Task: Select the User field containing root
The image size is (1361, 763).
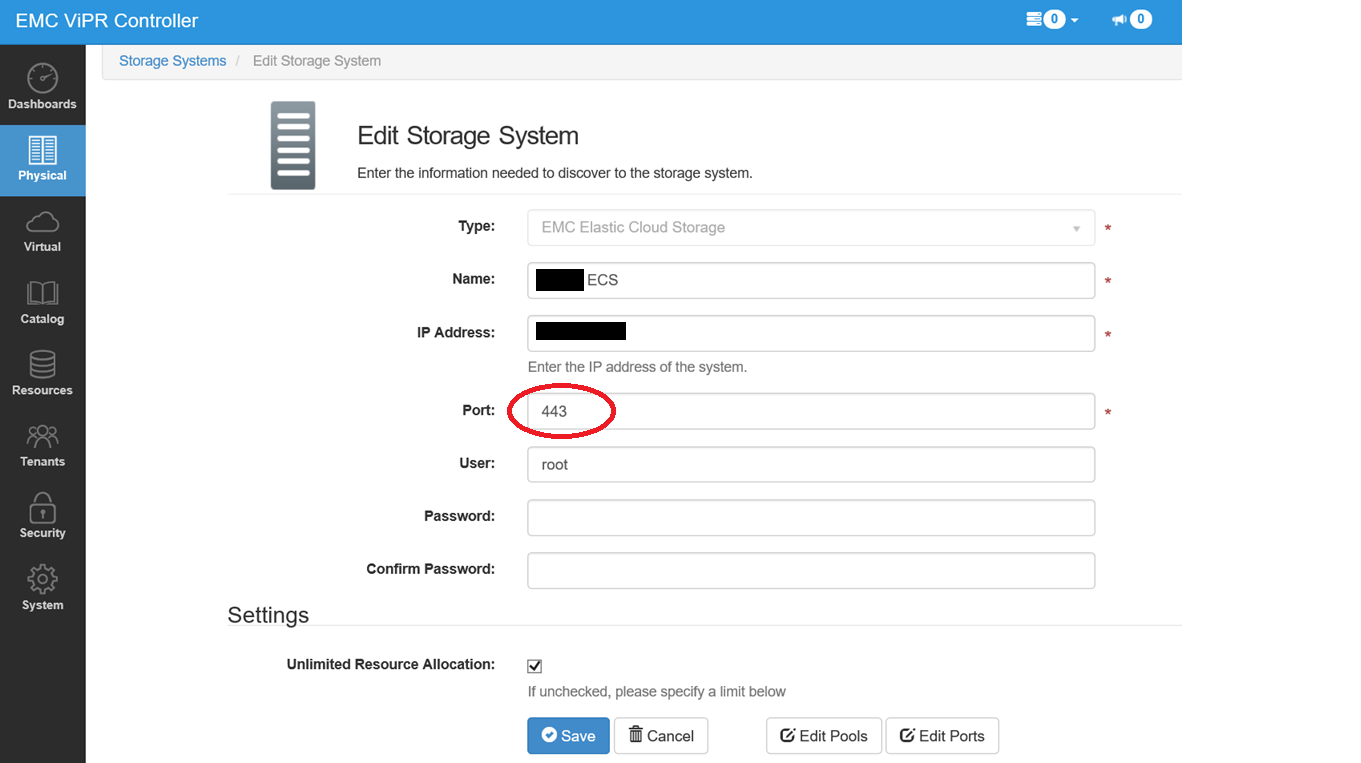Action: 810,465
